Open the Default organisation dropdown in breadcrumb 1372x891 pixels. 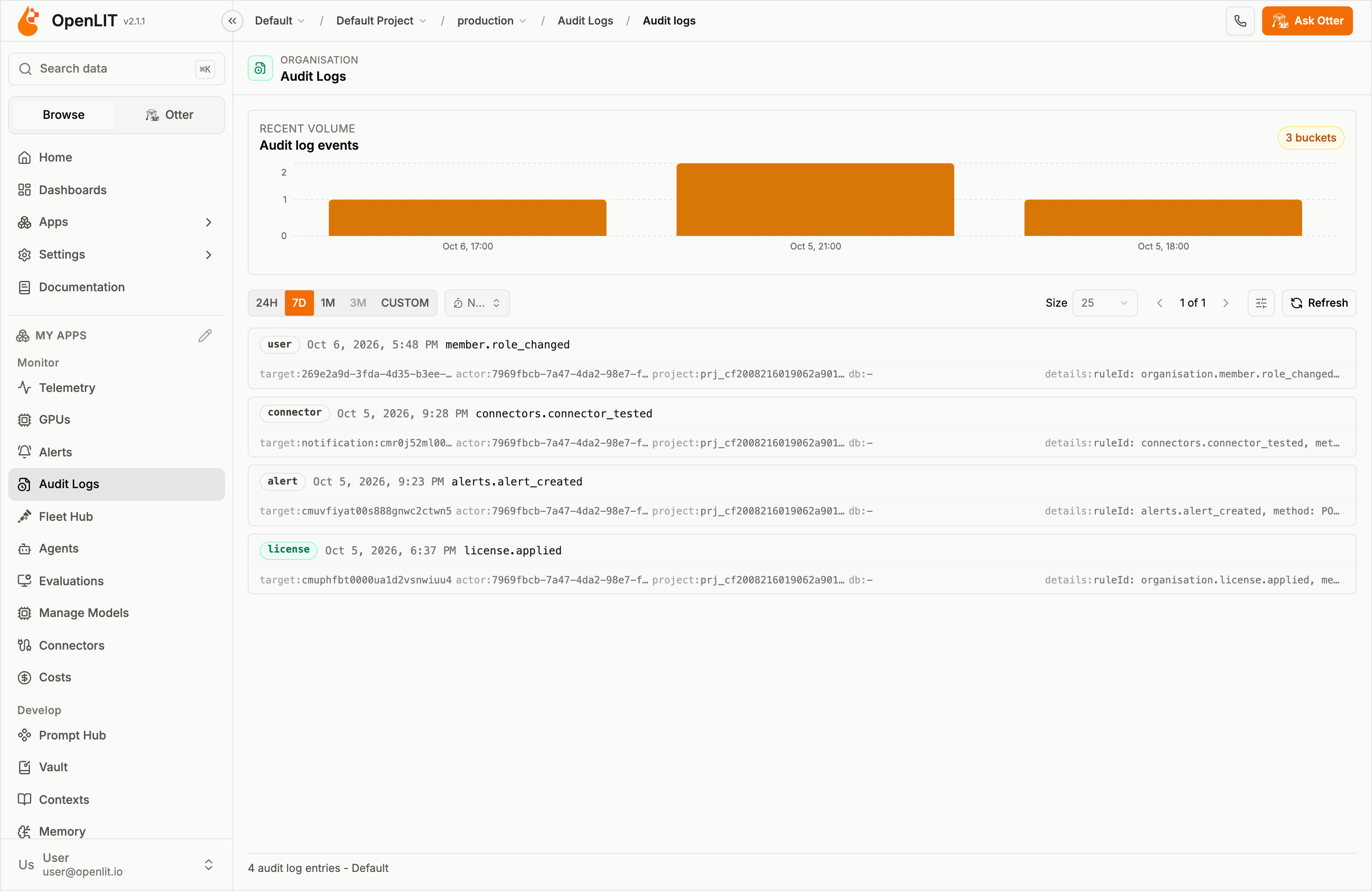[279, 21]
